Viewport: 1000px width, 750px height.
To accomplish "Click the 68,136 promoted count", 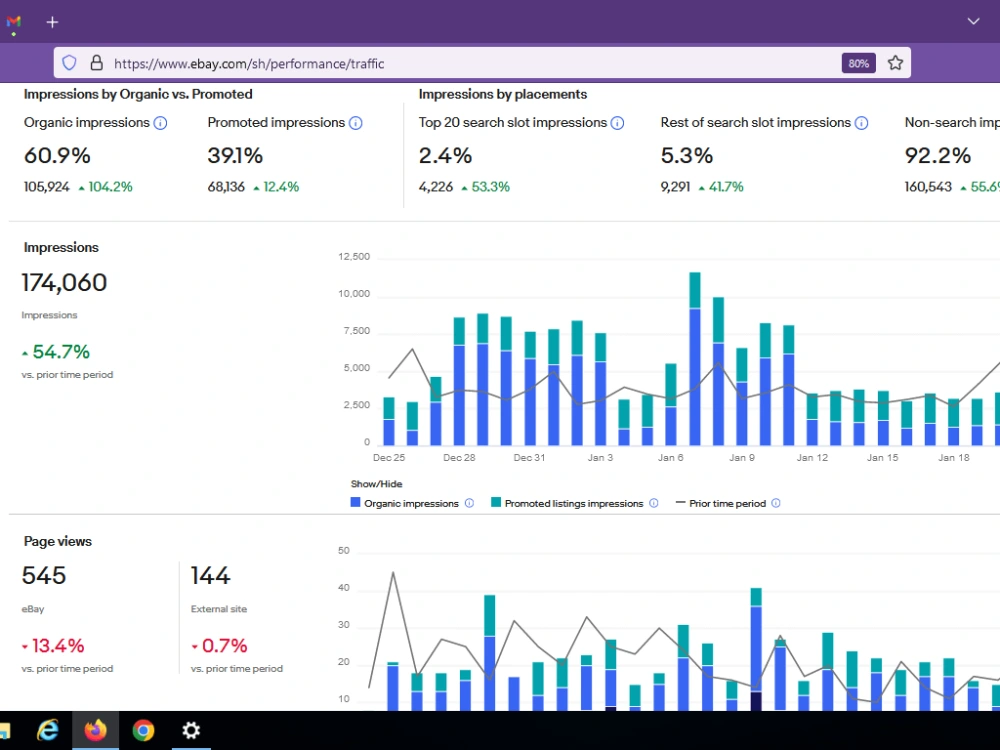I will (226, 187).
